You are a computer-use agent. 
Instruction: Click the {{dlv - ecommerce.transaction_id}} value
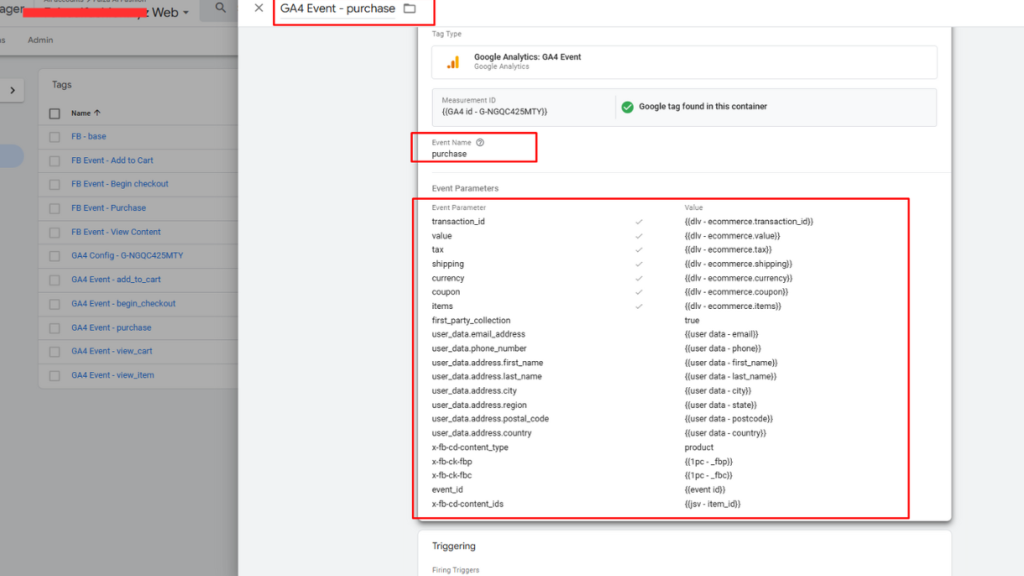click(748, 221)
